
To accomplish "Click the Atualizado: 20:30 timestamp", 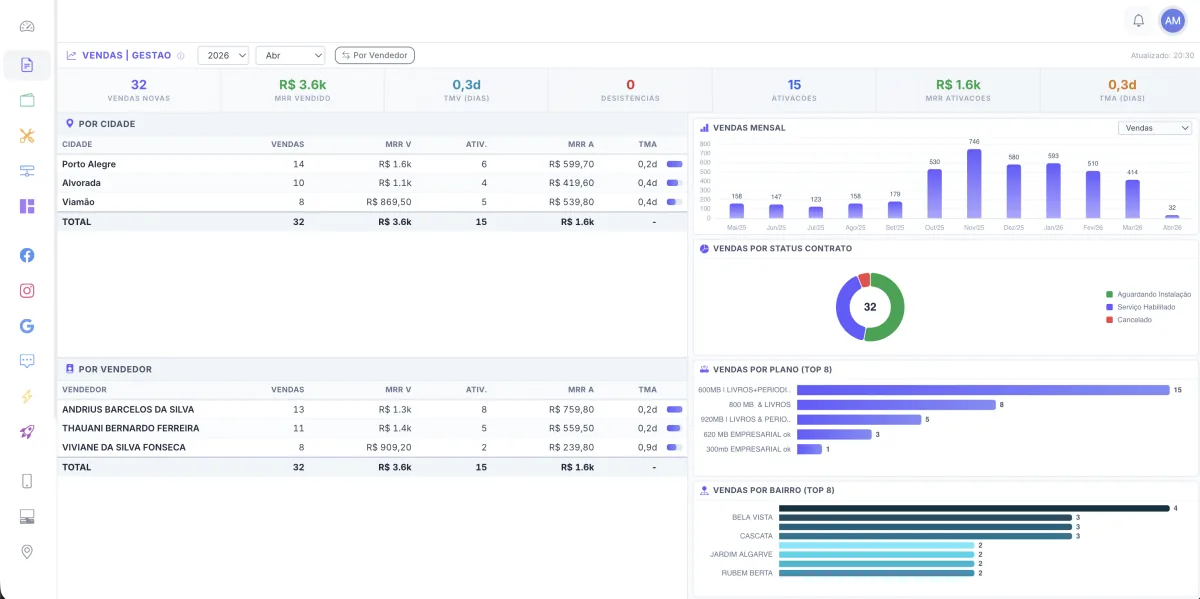I will [1162, 56].
